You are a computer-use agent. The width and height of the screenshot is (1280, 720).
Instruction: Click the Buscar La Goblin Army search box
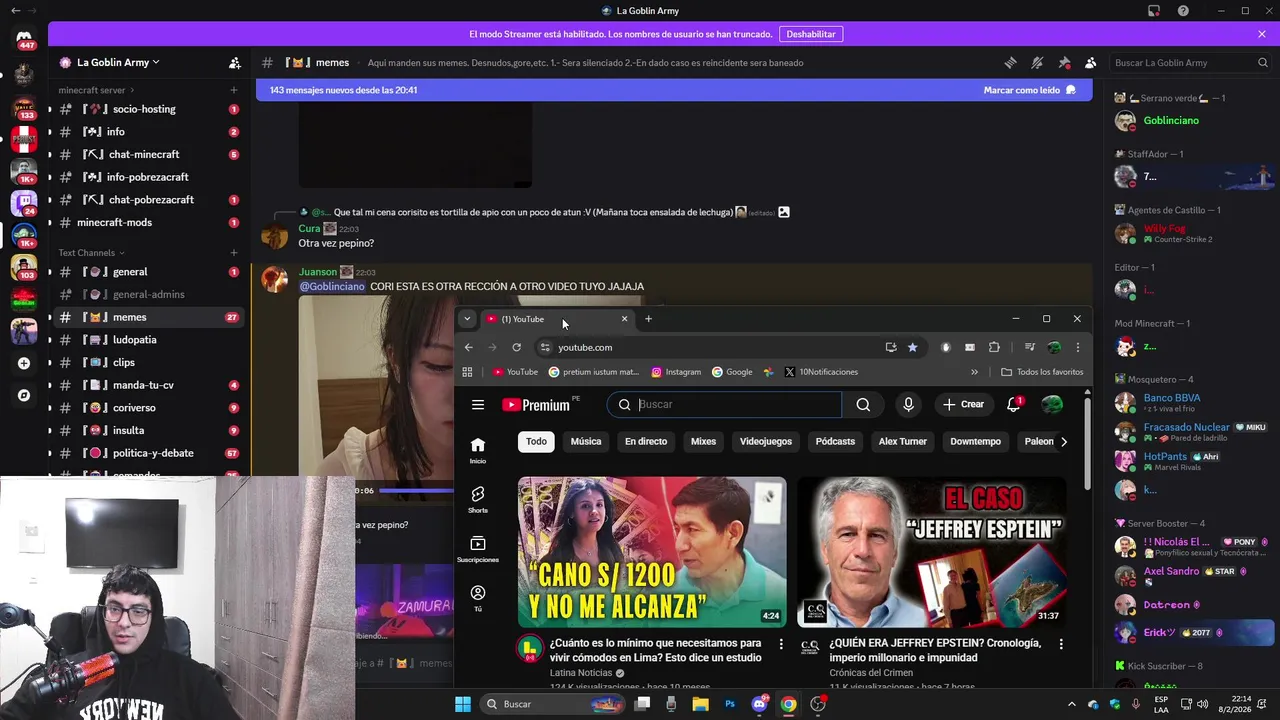pos(1191,62)
